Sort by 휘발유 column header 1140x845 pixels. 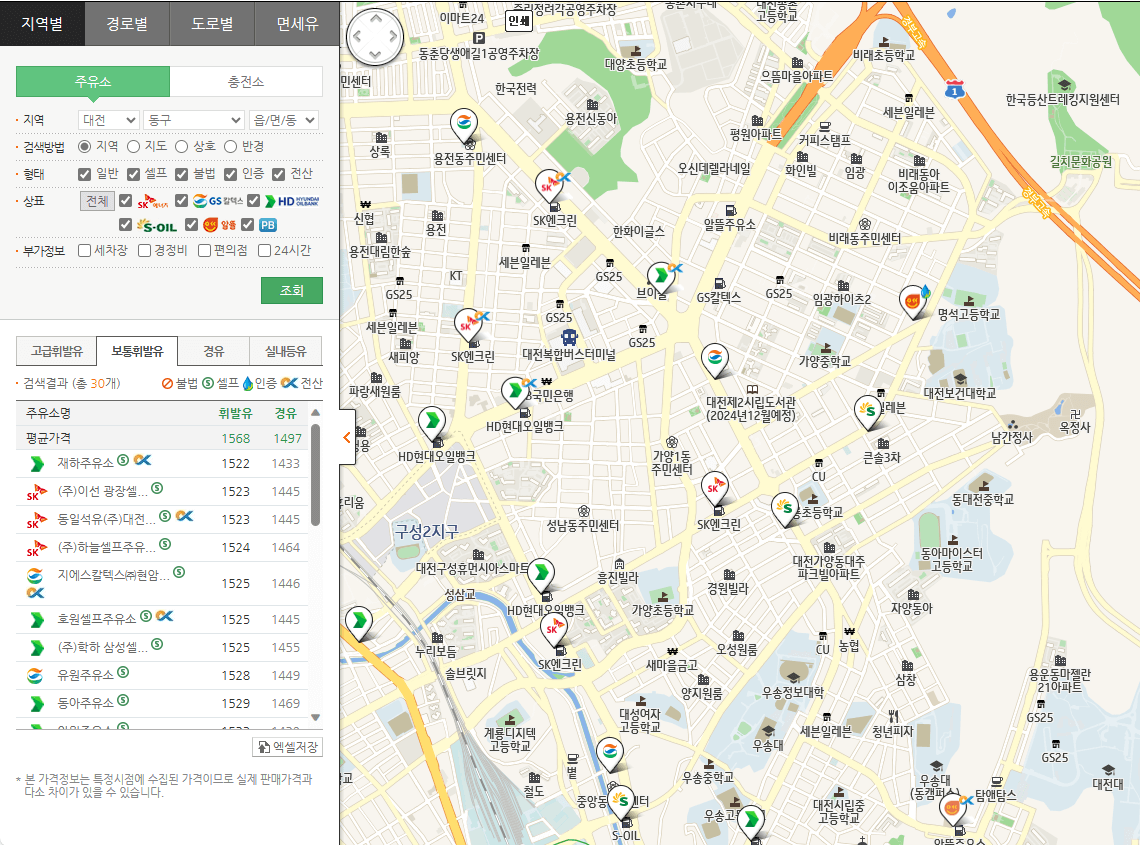pos(236,413)
